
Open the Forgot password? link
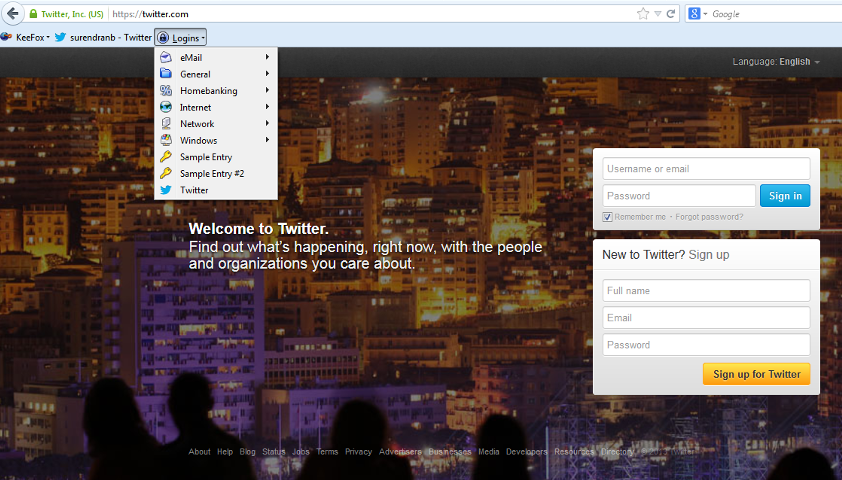pos(709,217)
